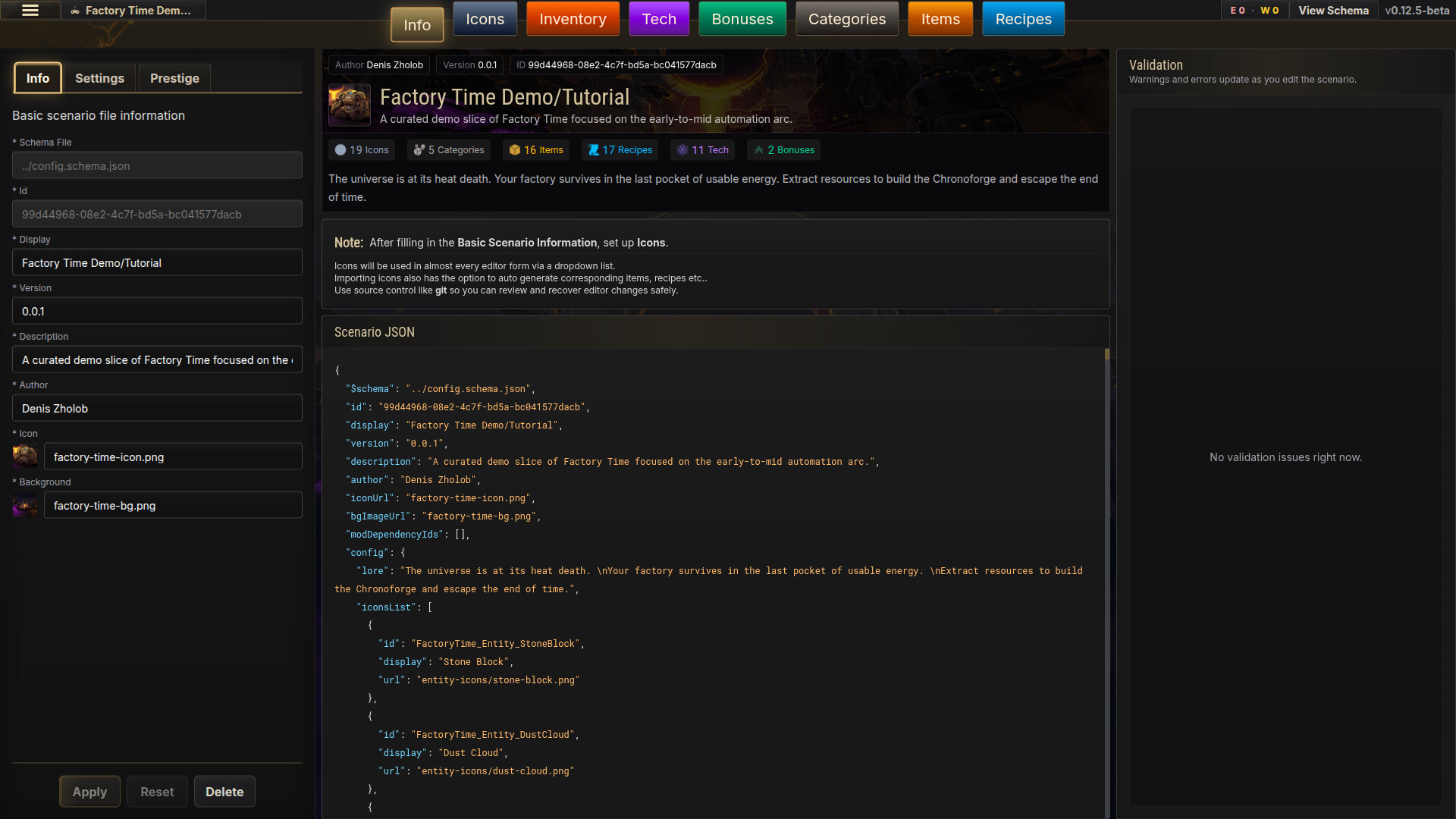Click the ID 99d44968 header badge
The width and height of the screenshot is (1456, 819).
point(617,65)
